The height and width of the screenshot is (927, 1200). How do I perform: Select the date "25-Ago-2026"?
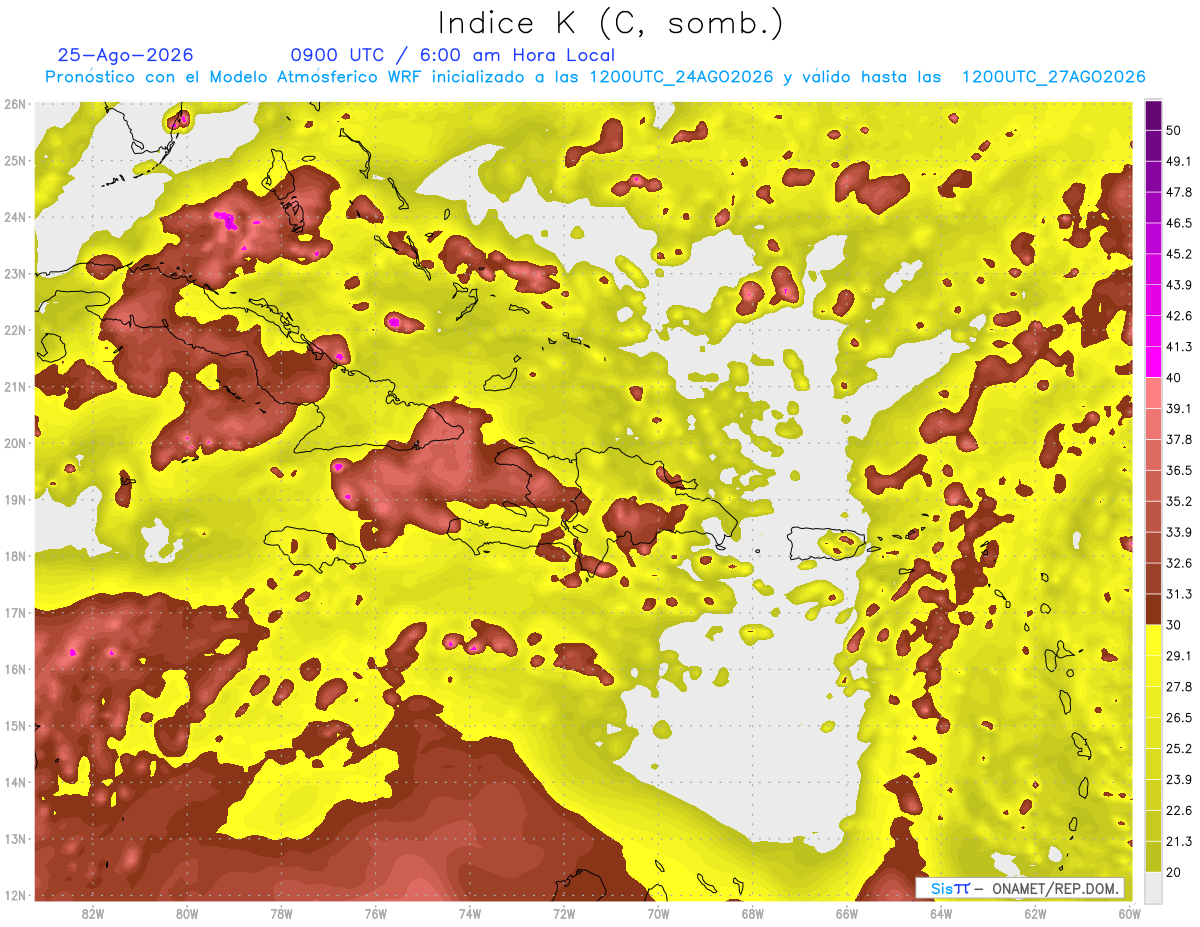click(126, 55)
